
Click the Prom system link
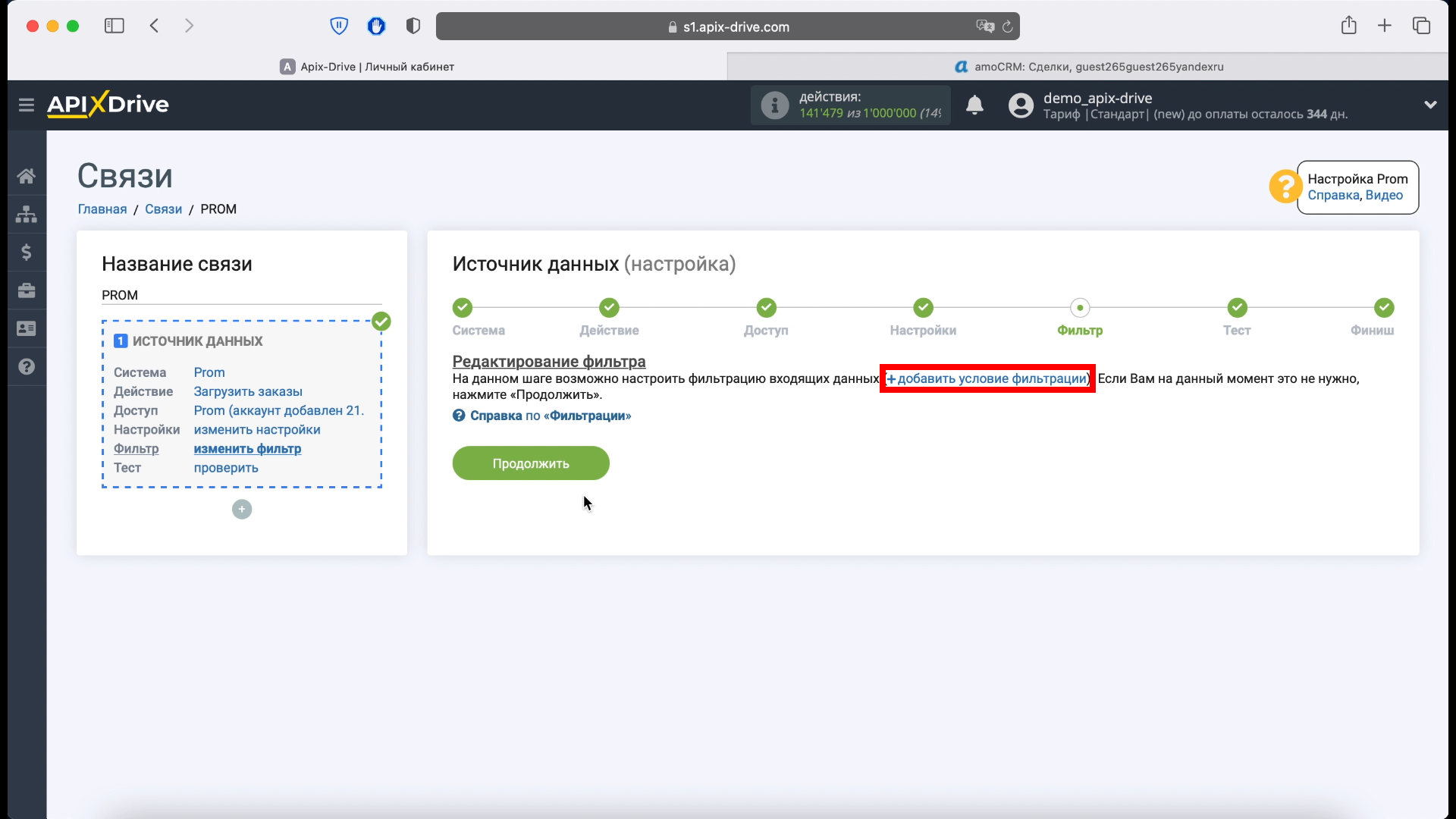[209, 372]
